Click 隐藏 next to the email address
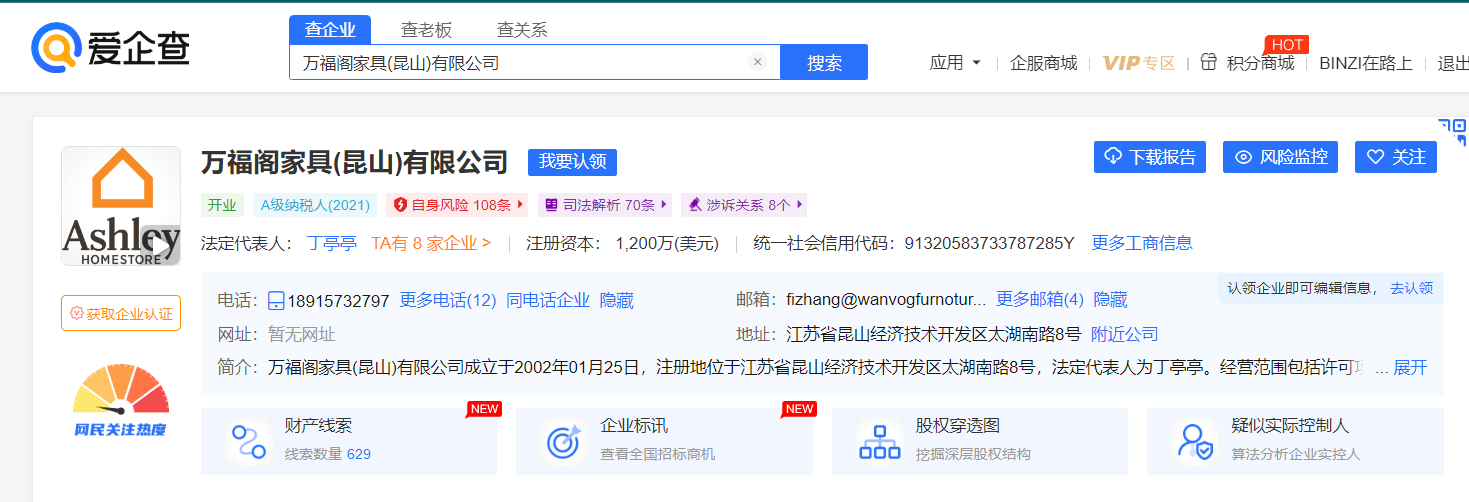Image resolution: width=1469 pixels, height=502 pixels. click(x=1110, y=299)
